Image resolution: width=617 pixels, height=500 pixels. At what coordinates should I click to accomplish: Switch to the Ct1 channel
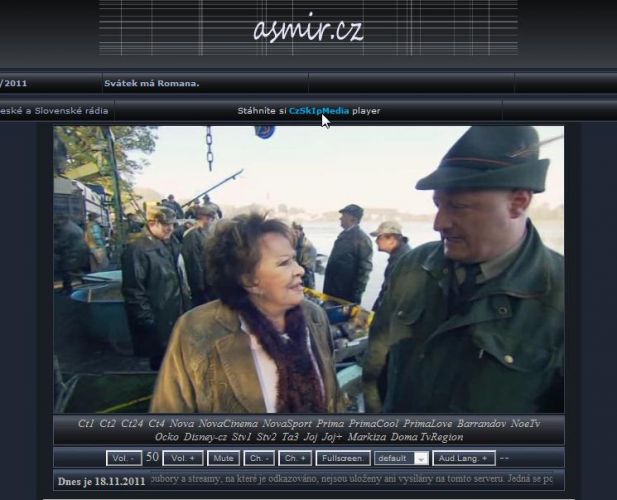pos(86,424)
